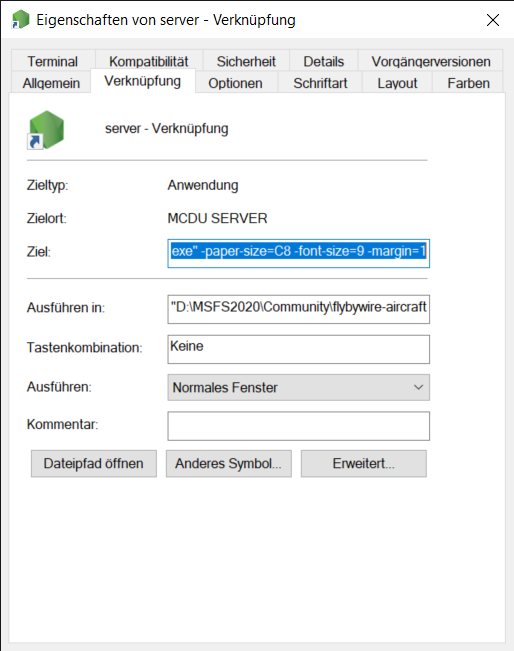514x651 pixels.
Task: Open the Layout tab
Action: (397, 83)
